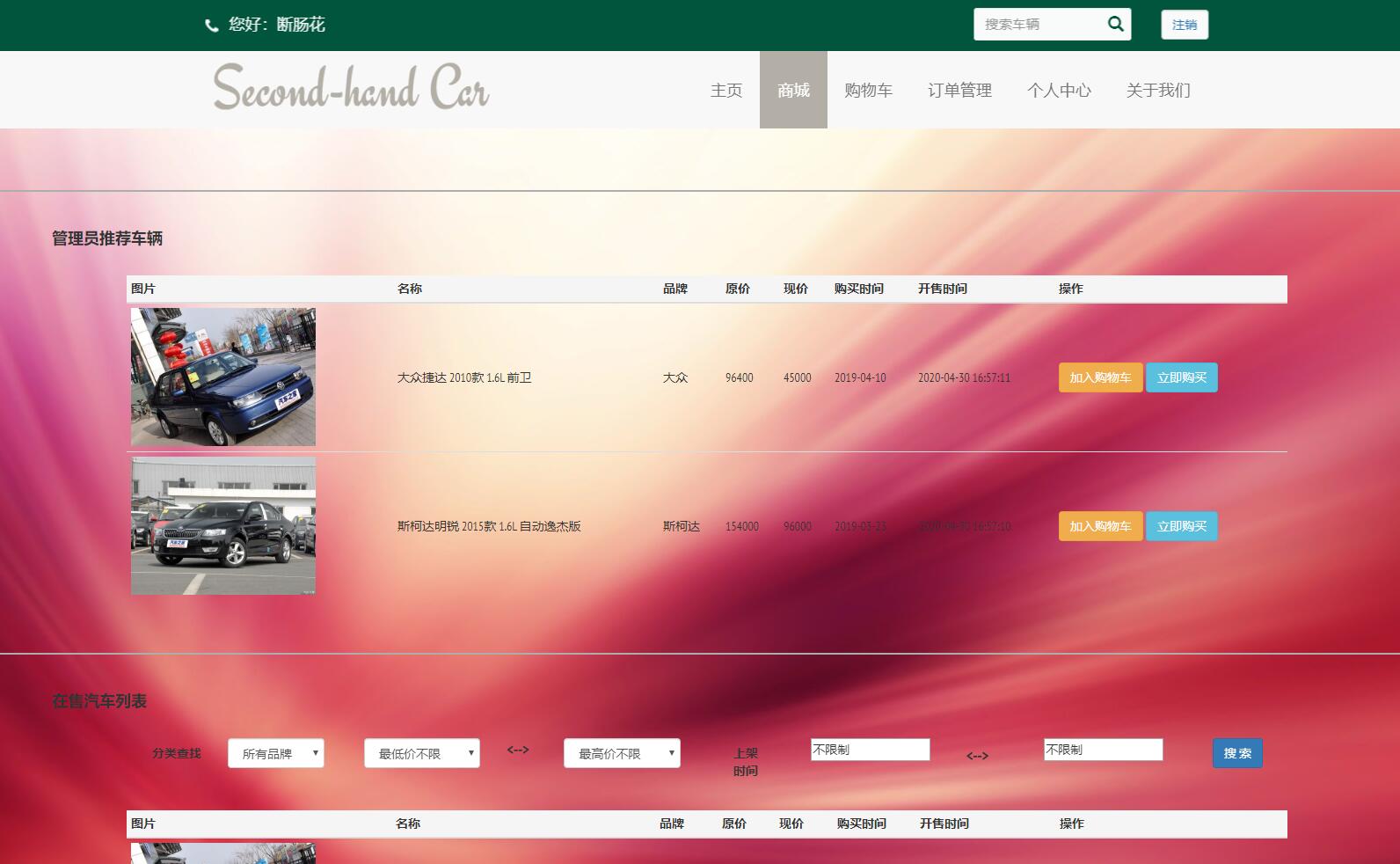The image size is (1400, 864).
Task: Open the 主页 home tab
Action: pos(726,90)
